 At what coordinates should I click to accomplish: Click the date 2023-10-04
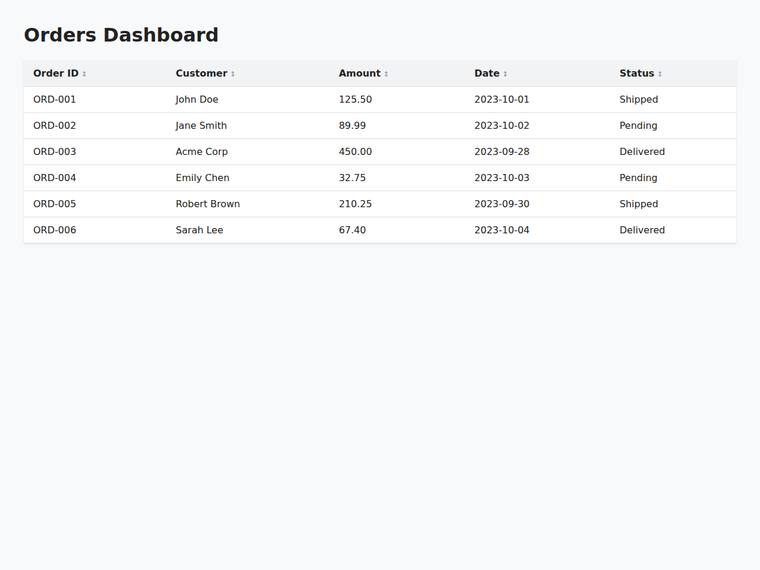pos(502,230)
